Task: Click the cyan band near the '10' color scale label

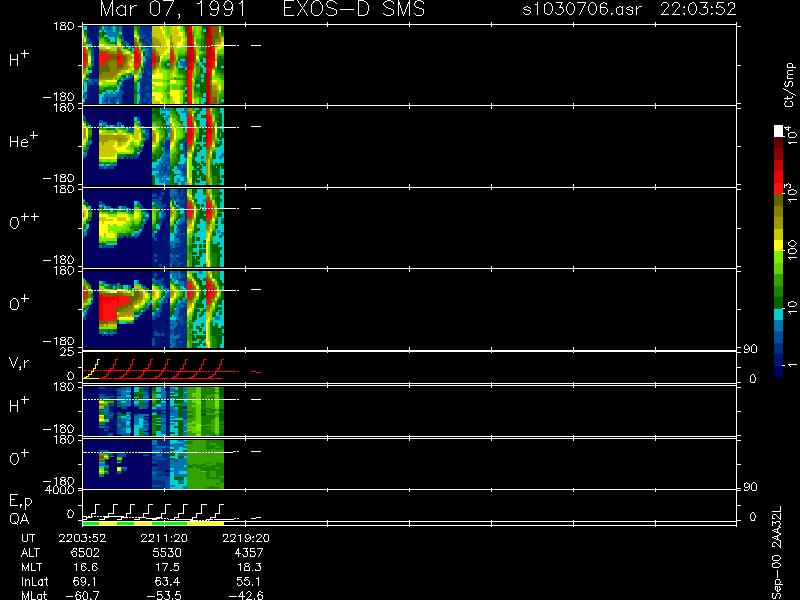Action: click(779, 314)
